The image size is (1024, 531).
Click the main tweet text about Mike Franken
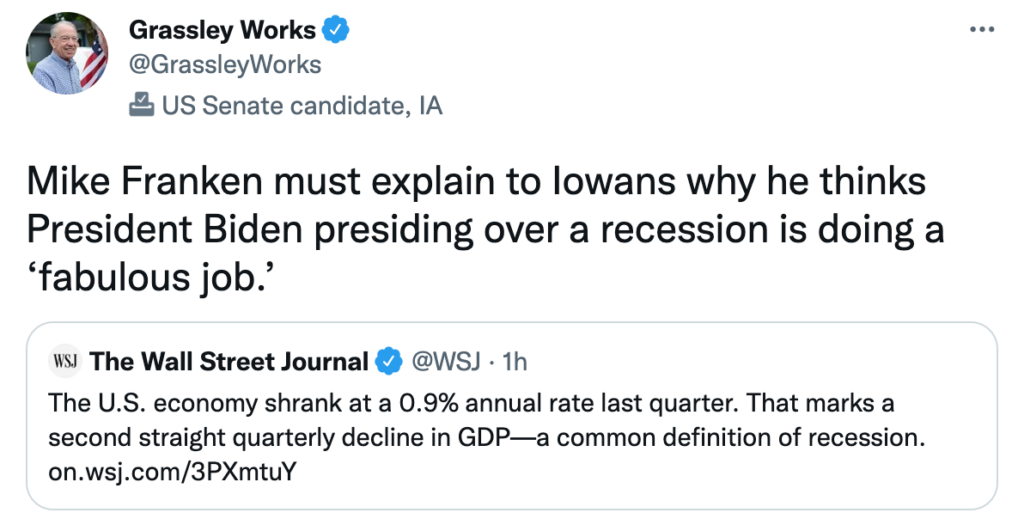[485, 229]
